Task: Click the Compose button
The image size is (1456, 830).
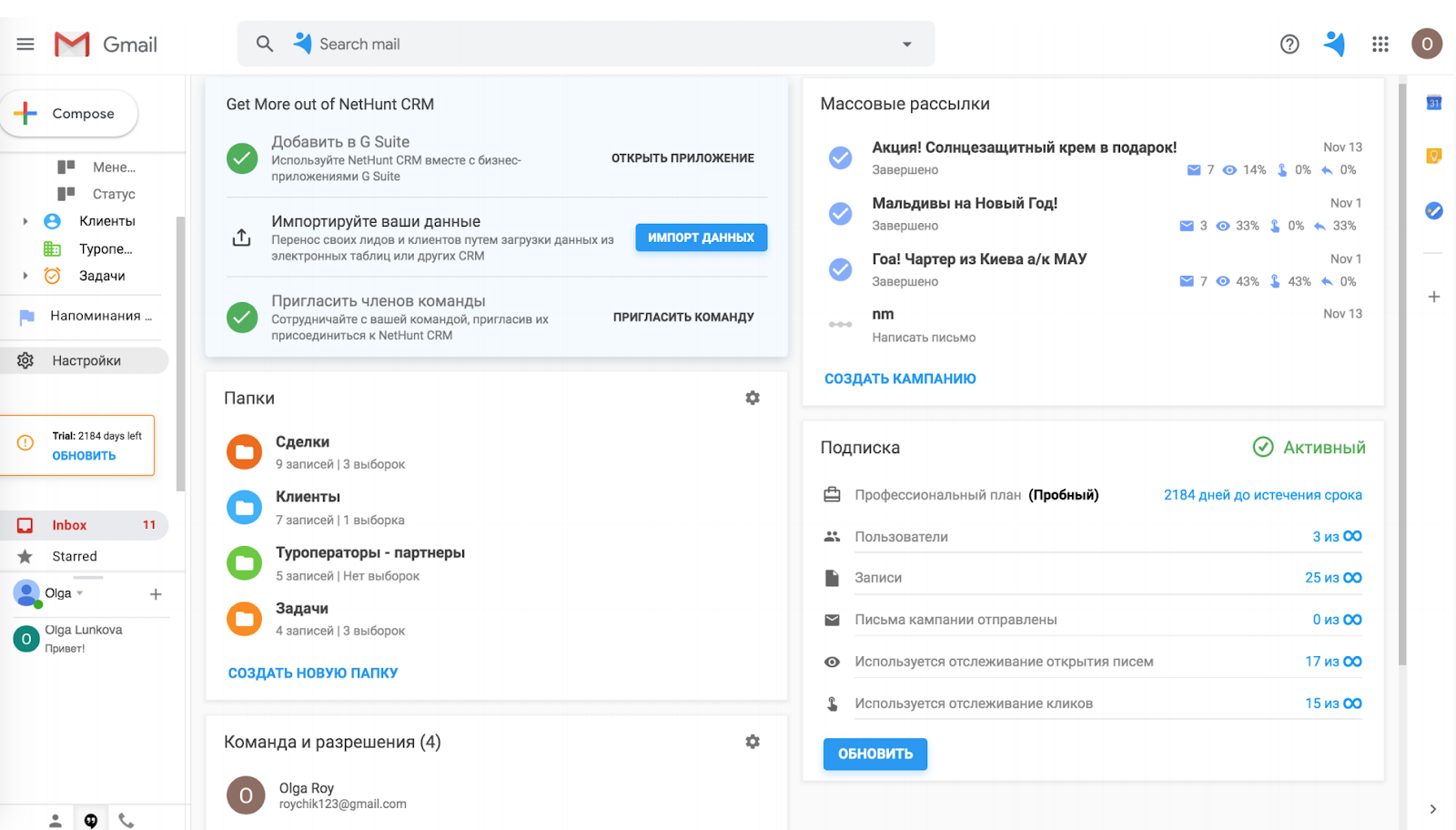Action: (69, 114)
